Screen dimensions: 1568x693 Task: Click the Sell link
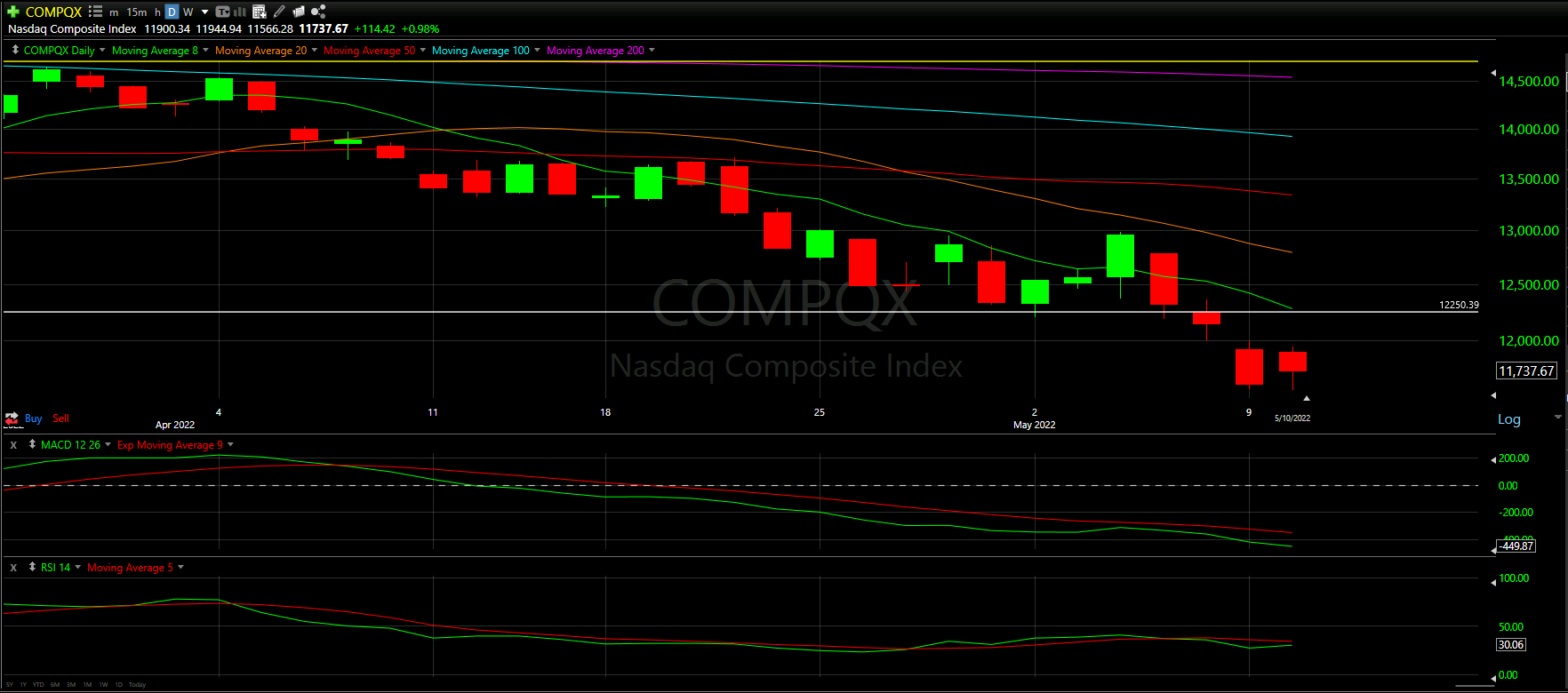[60, 418]
